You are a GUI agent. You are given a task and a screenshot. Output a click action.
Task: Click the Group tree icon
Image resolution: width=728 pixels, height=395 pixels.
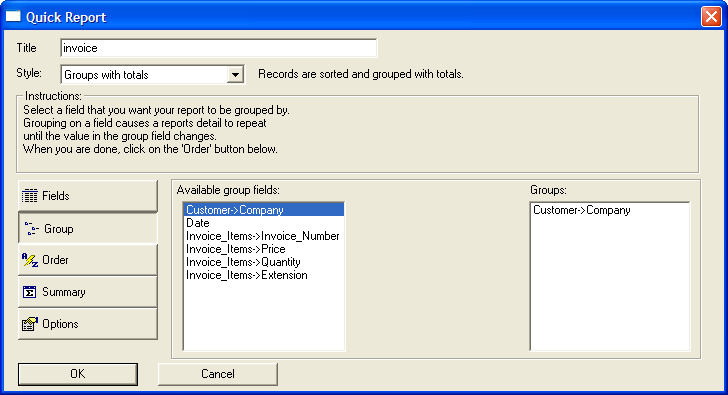click(31, 228)
